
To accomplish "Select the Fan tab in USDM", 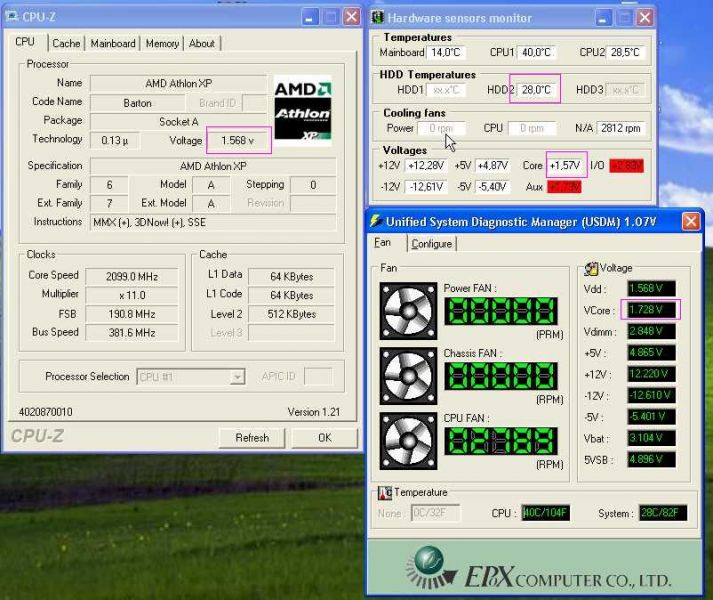I will (x=382, y=242).
